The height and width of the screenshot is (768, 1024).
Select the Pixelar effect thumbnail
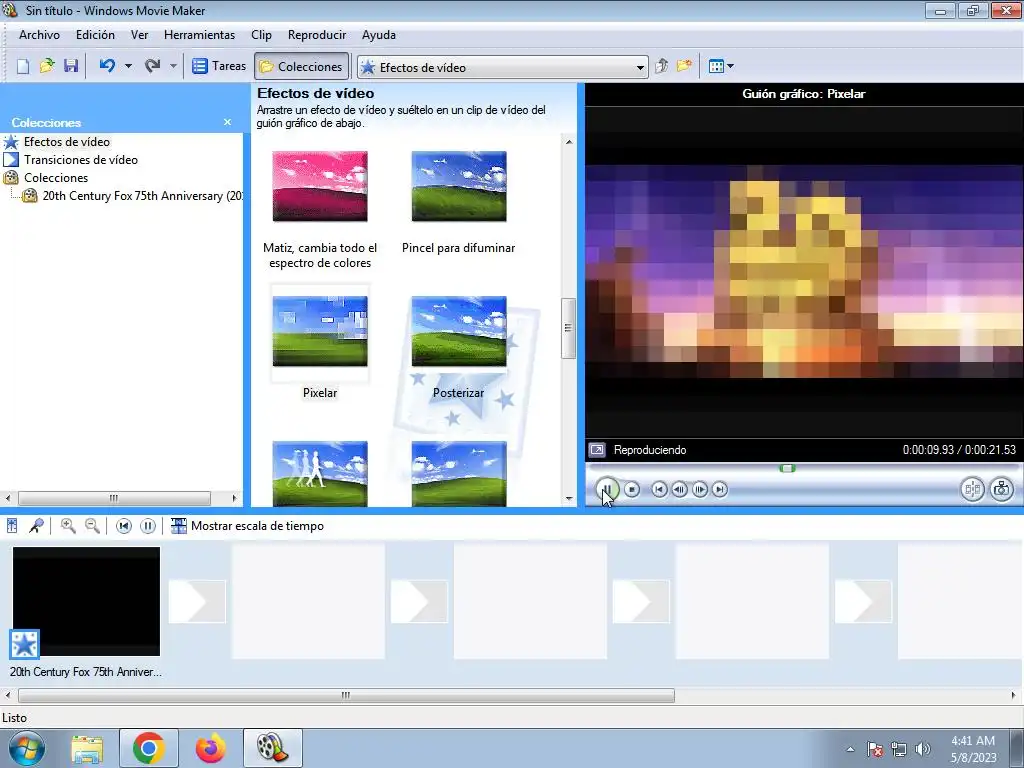tap(320, 331)
